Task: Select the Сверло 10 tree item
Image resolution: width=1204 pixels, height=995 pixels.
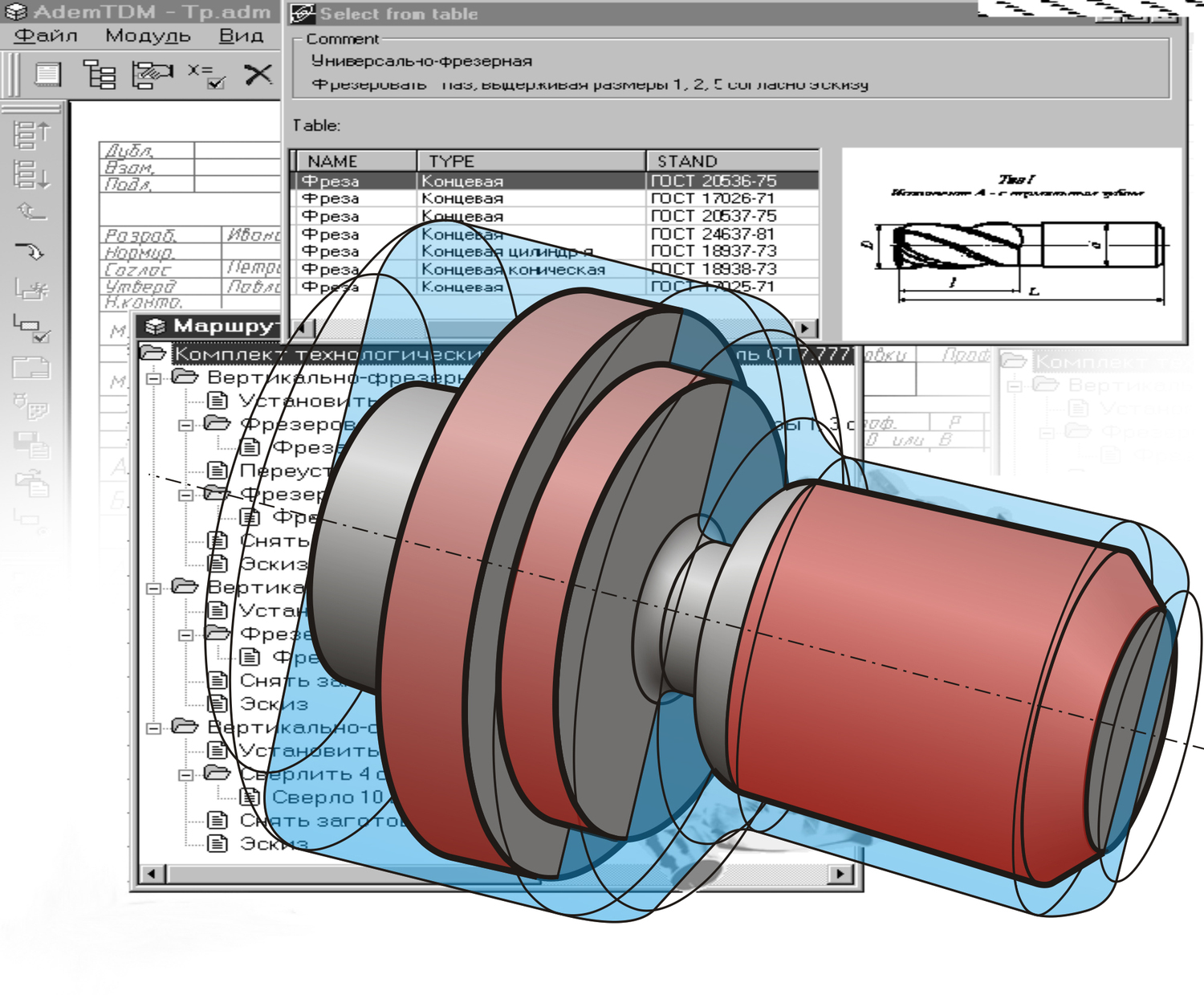Action: tap(327, 797)
